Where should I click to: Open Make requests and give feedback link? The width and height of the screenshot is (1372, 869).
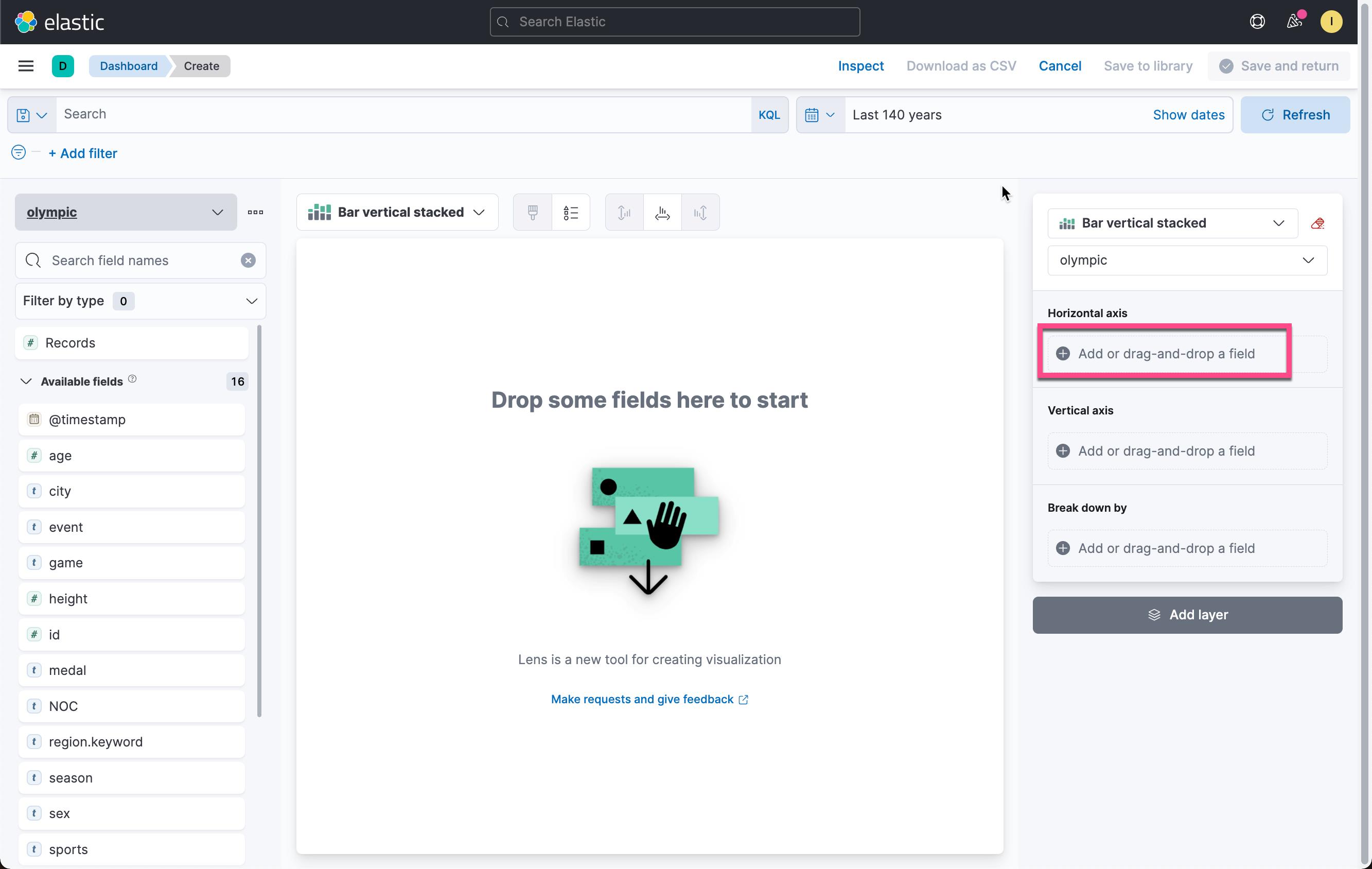coord(649,699)
